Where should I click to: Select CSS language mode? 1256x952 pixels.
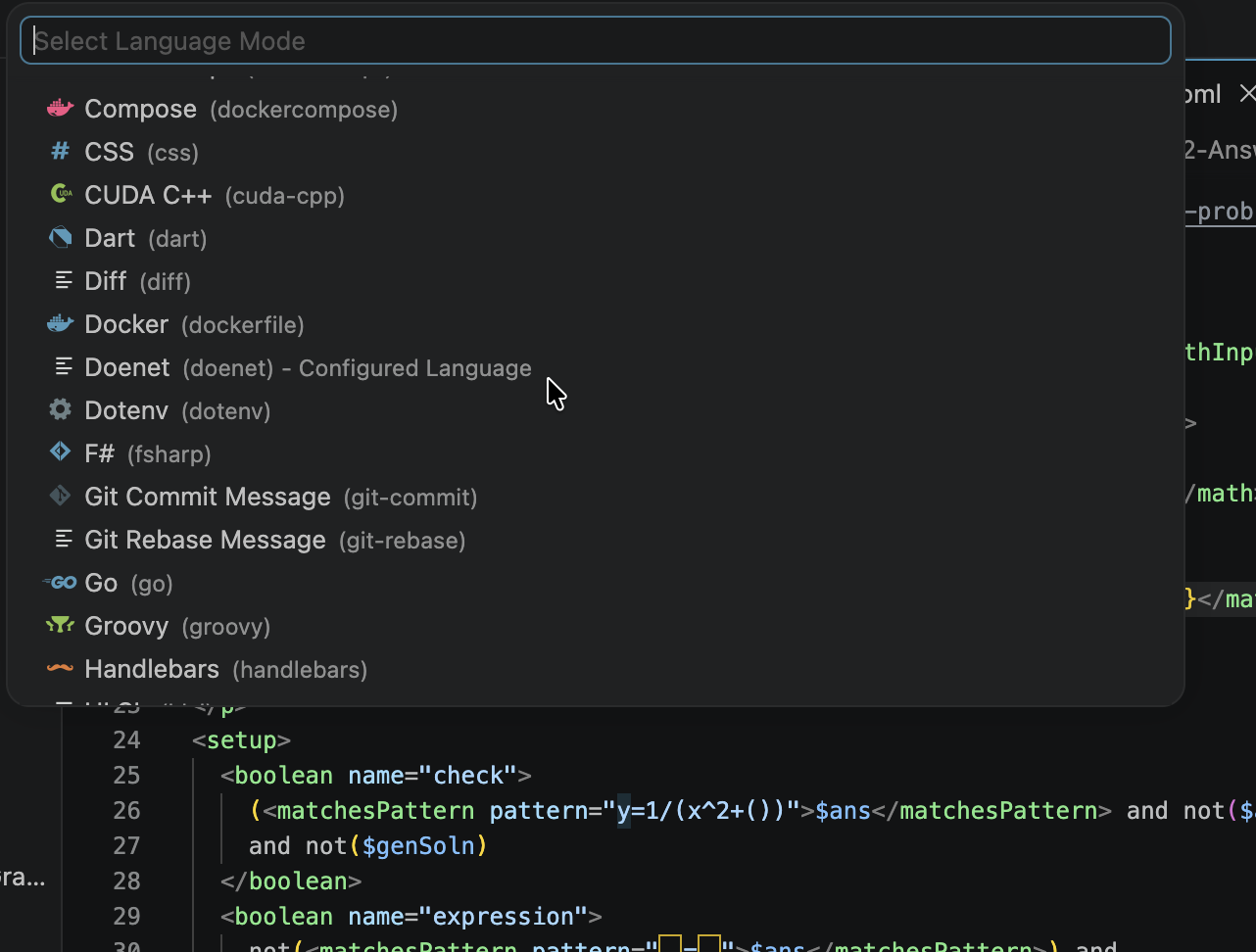pyautogui.click(x=595, y=152)
